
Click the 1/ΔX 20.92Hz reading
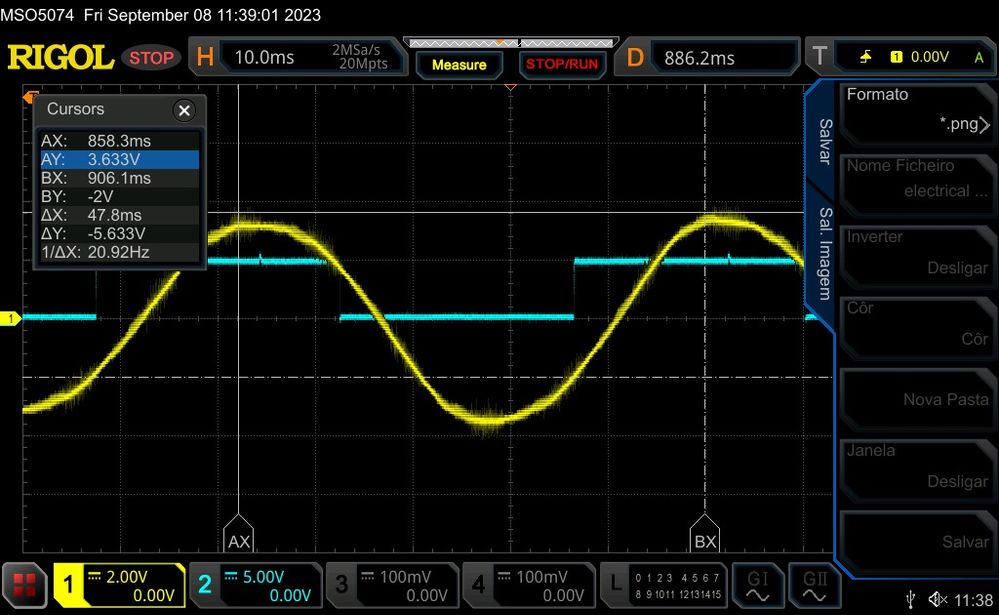point(119,252)
